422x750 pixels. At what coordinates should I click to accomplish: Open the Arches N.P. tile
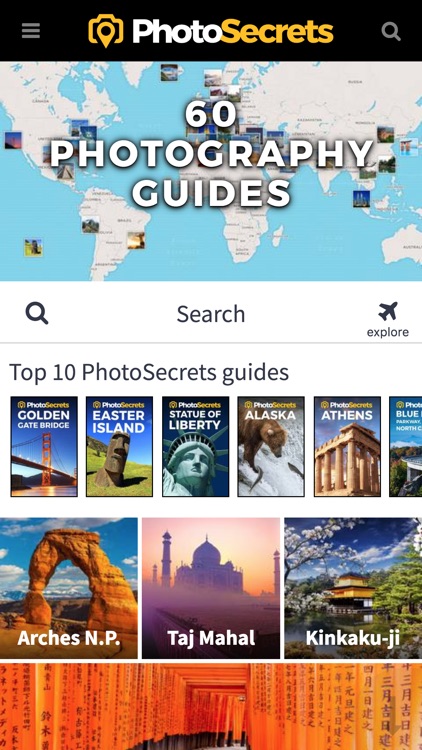pos(68,588)
